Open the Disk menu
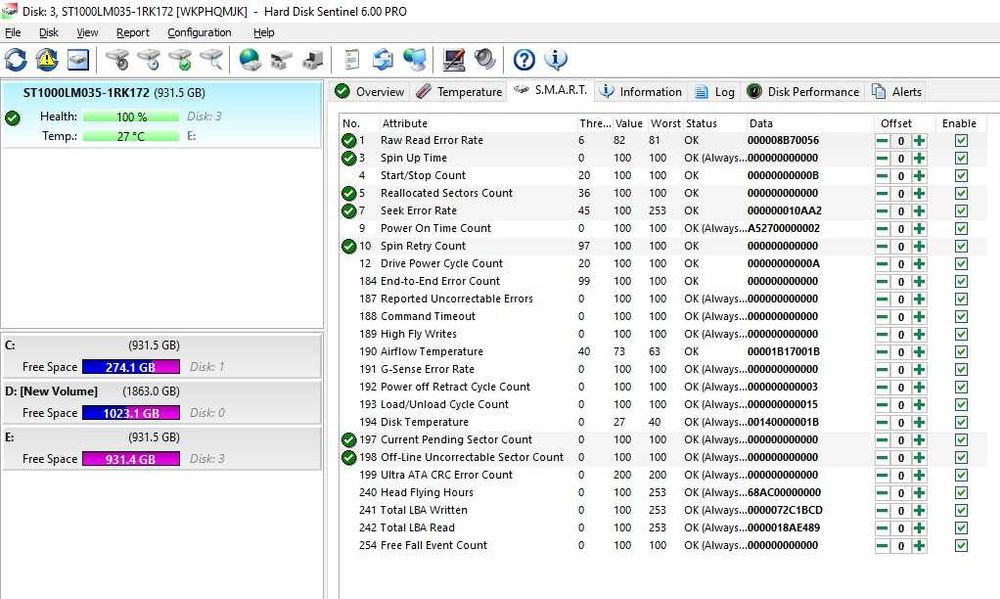Screen dimensions: 1000x599 tap(48, 33)
